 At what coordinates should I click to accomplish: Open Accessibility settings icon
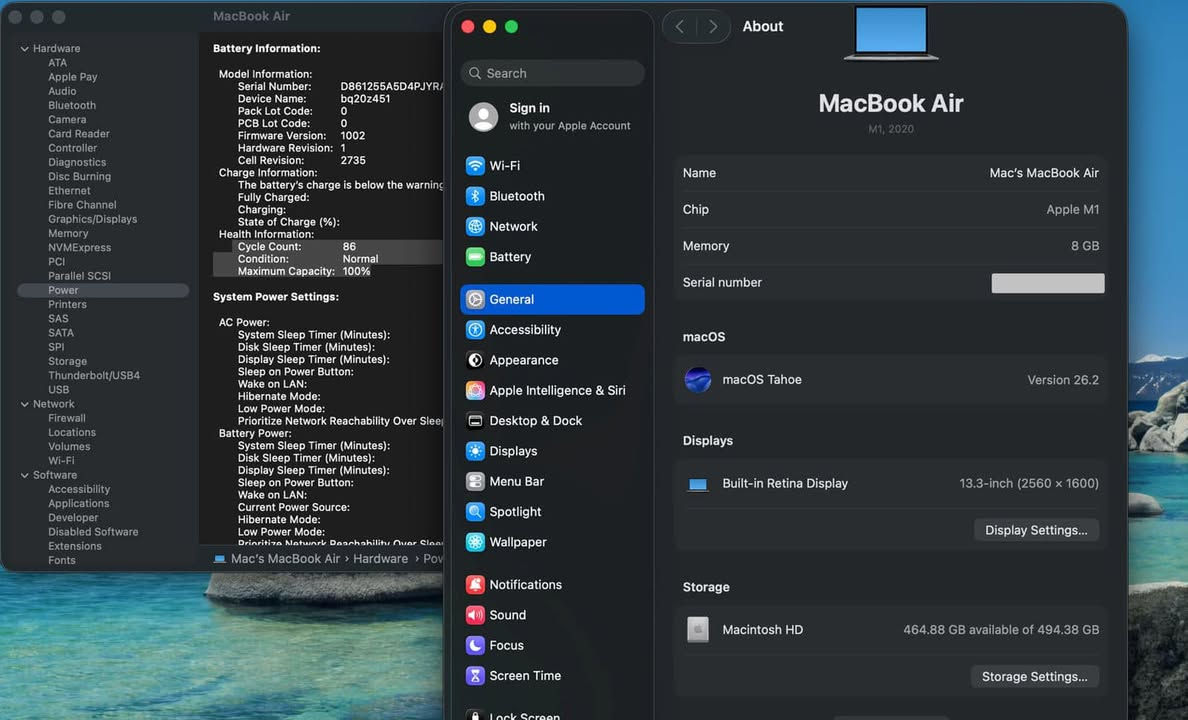[x=476, y=330]
